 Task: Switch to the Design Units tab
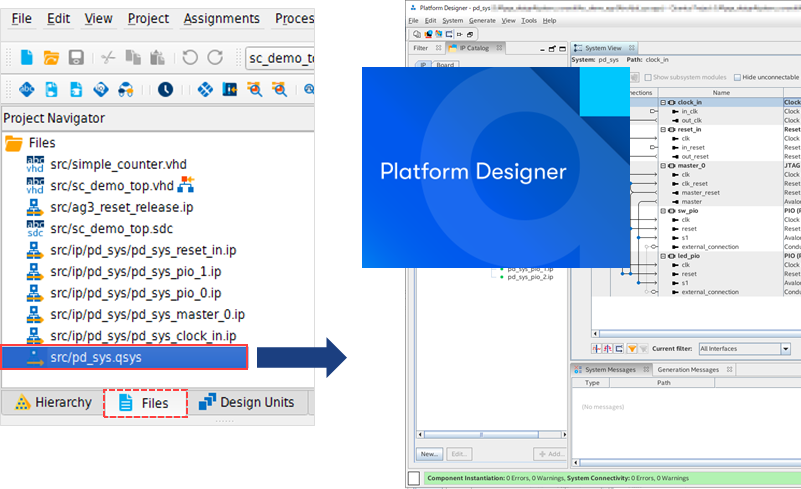[246, 402]
